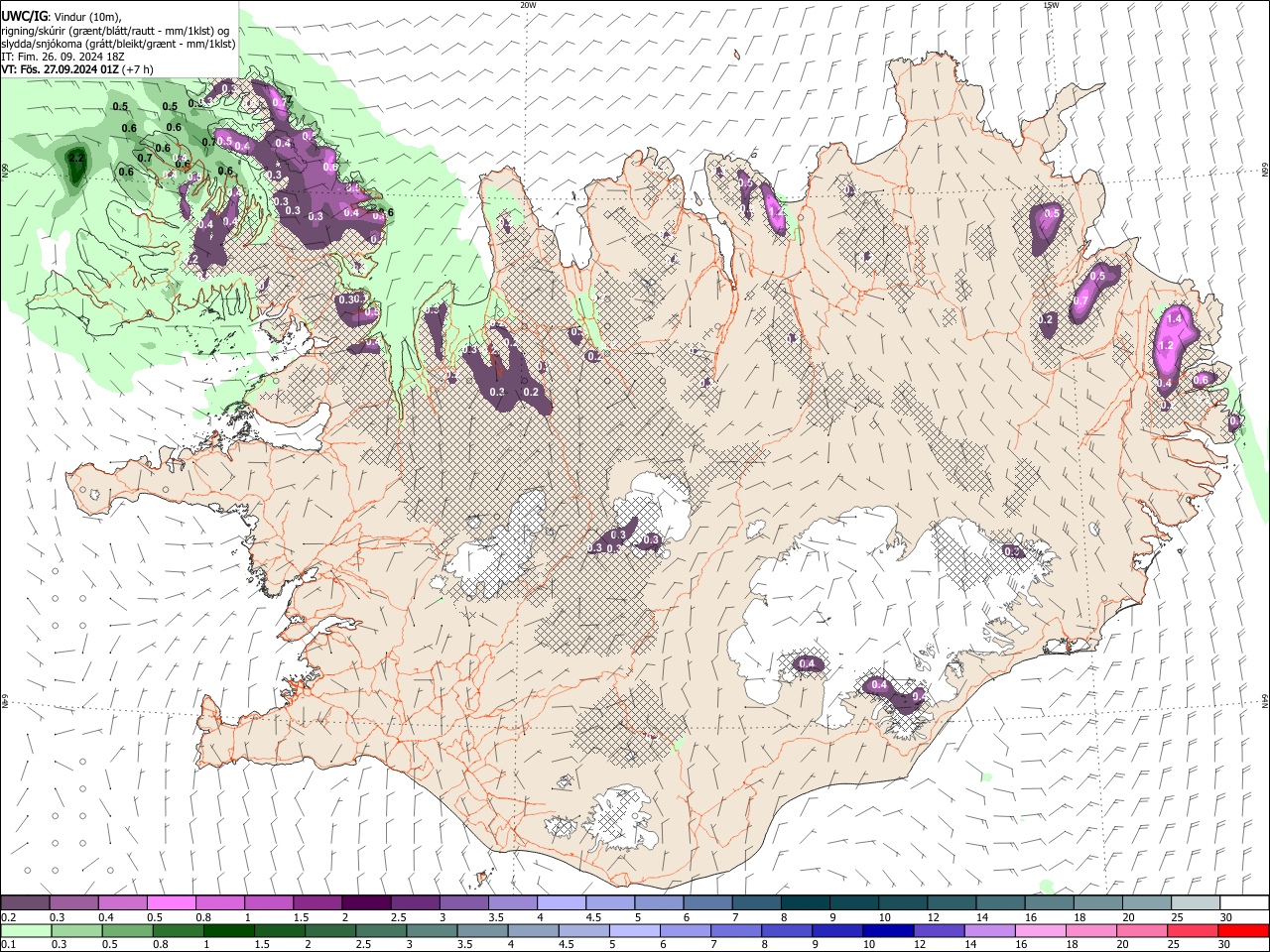The image size is (1270, 952).
Task: Click the 'slydda/snjókoma (grátt/bleikt/grænt' header line
Action: (x=118, y=44)
